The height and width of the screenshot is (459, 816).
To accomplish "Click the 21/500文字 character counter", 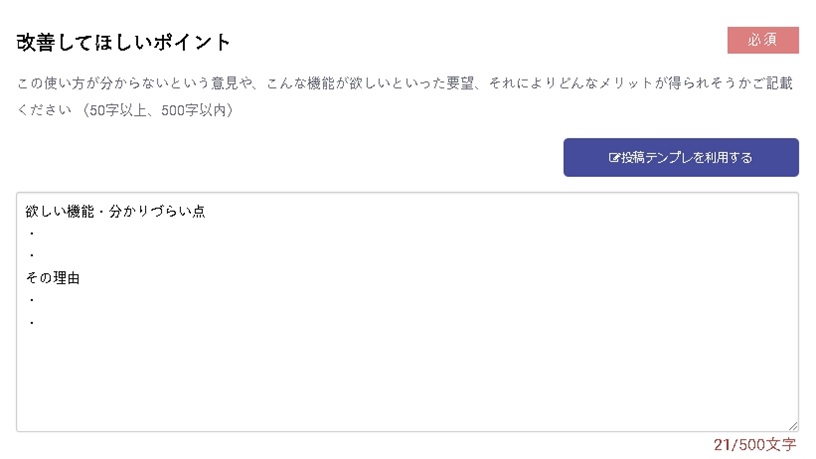I will point(755,444).
